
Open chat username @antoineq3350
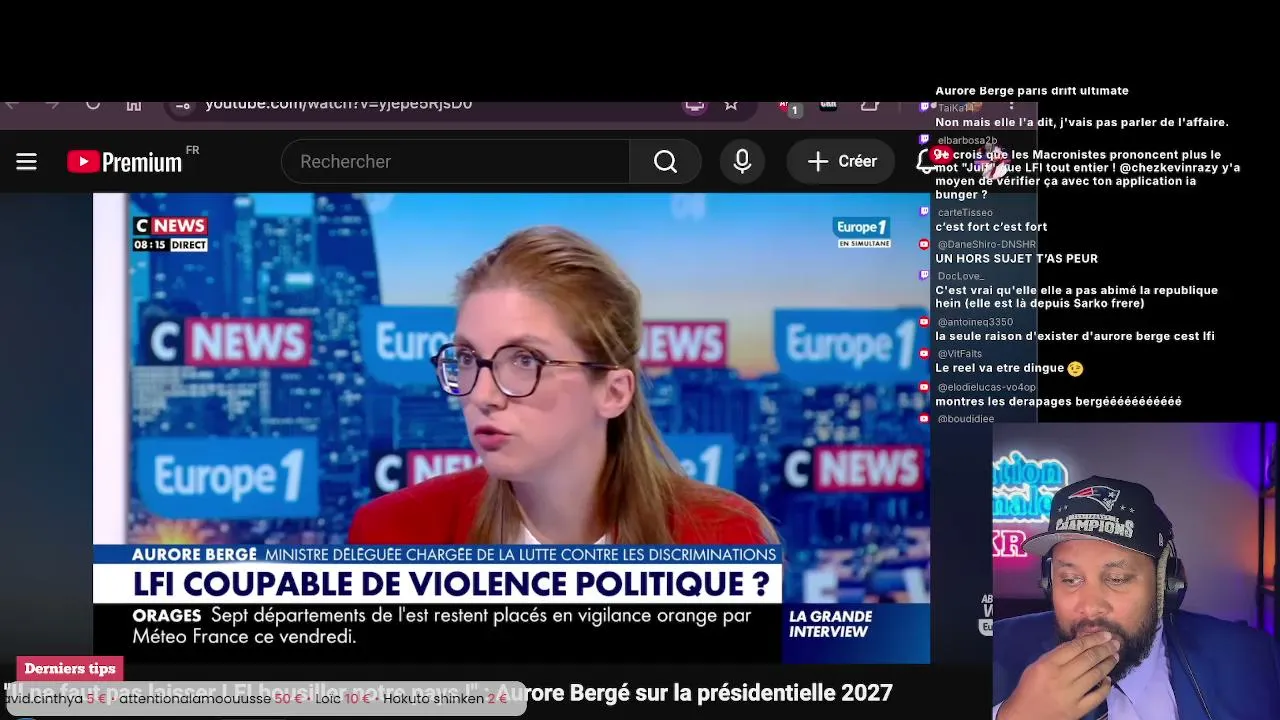click(975, 322)
